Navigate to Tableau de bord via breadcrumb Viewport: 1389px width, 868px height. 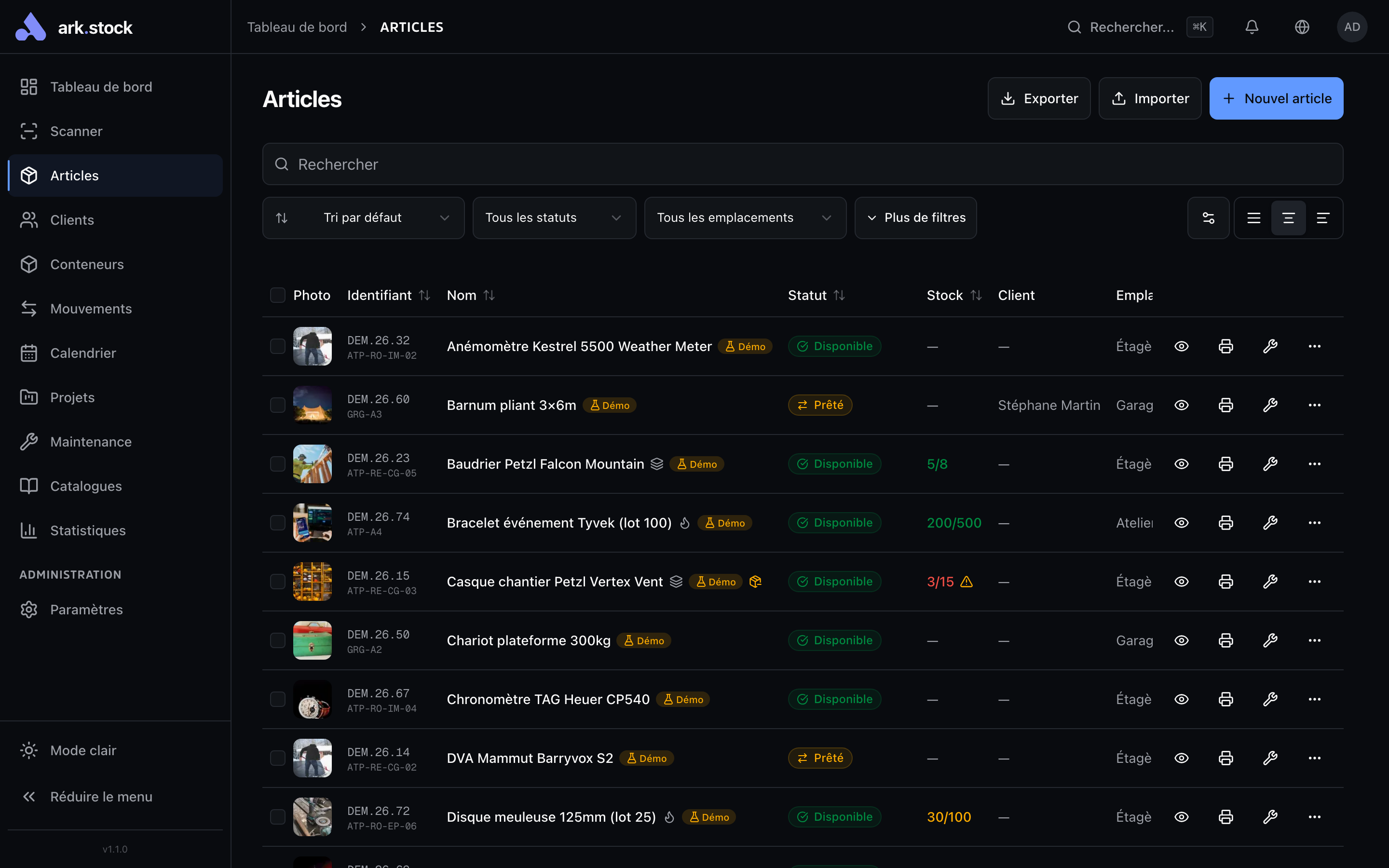point(297,27)
